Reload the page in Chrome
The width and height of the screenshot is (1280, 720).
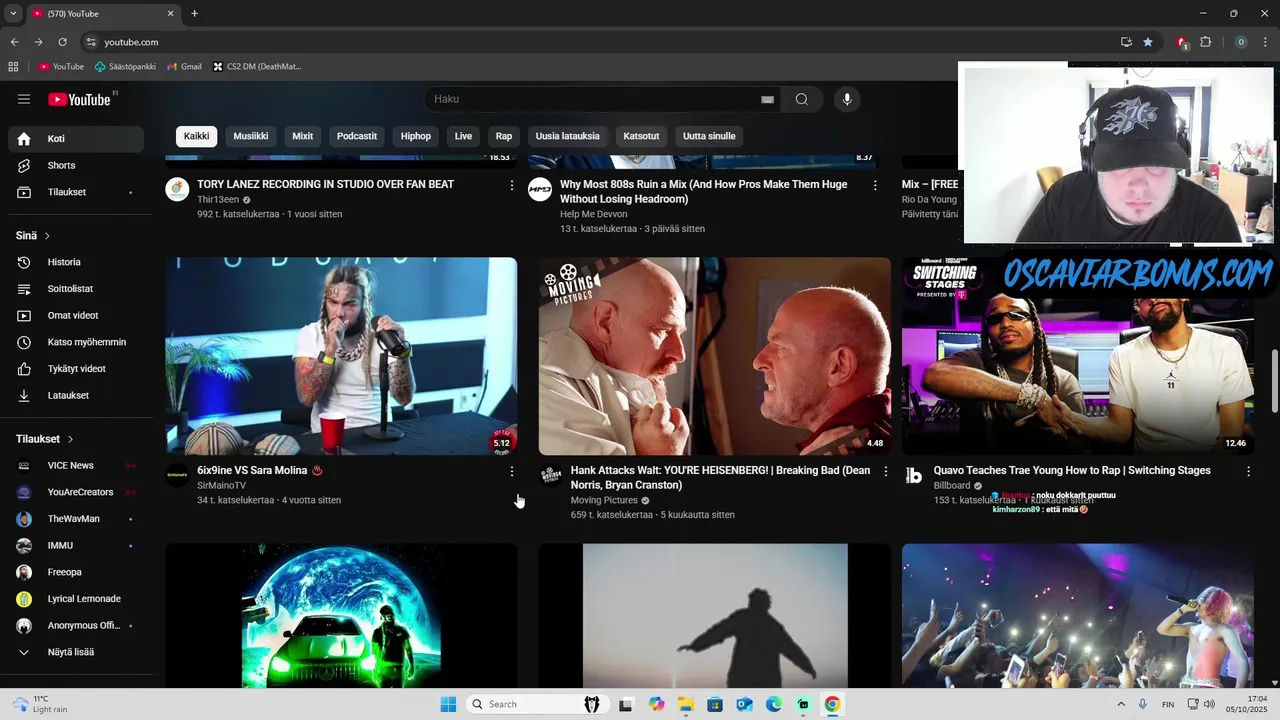62,42
